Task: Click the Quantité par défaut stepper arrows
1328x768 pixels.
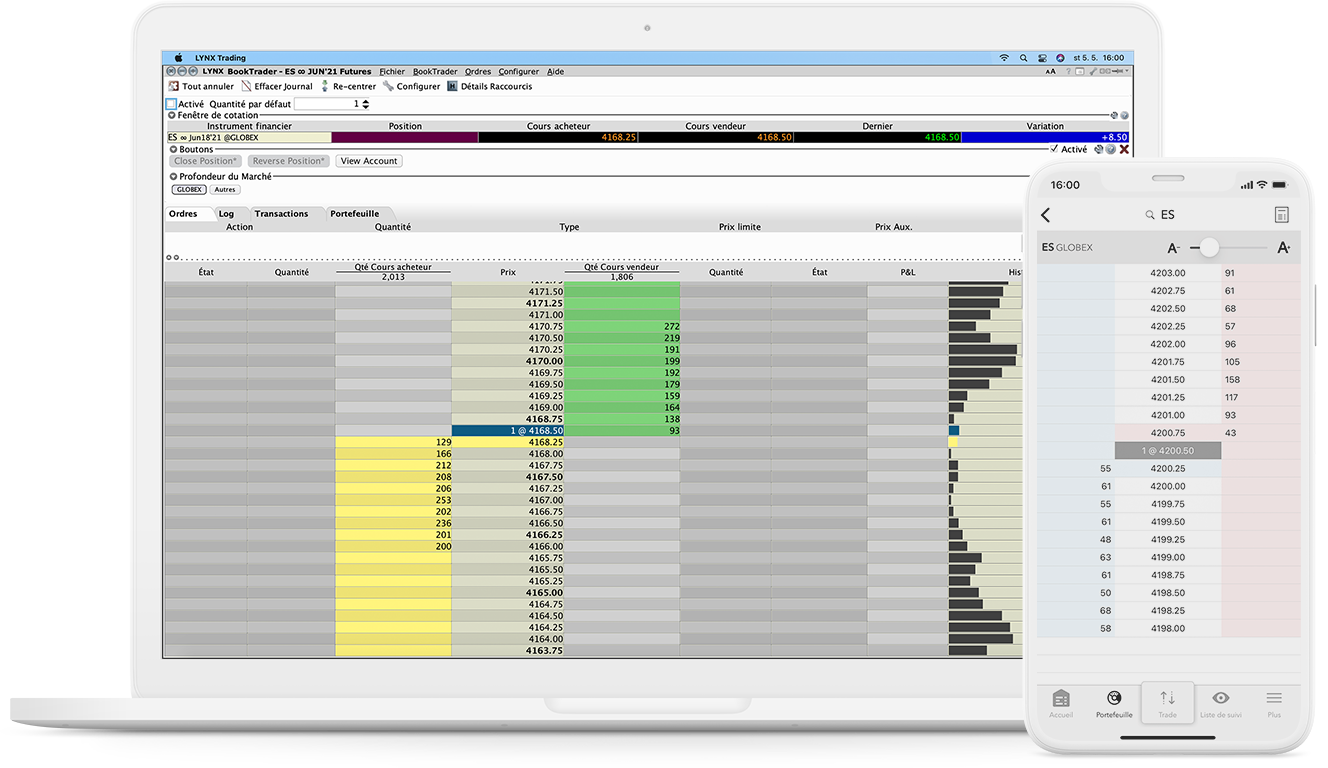Action: pyautogui.click(x=365, y=104)
